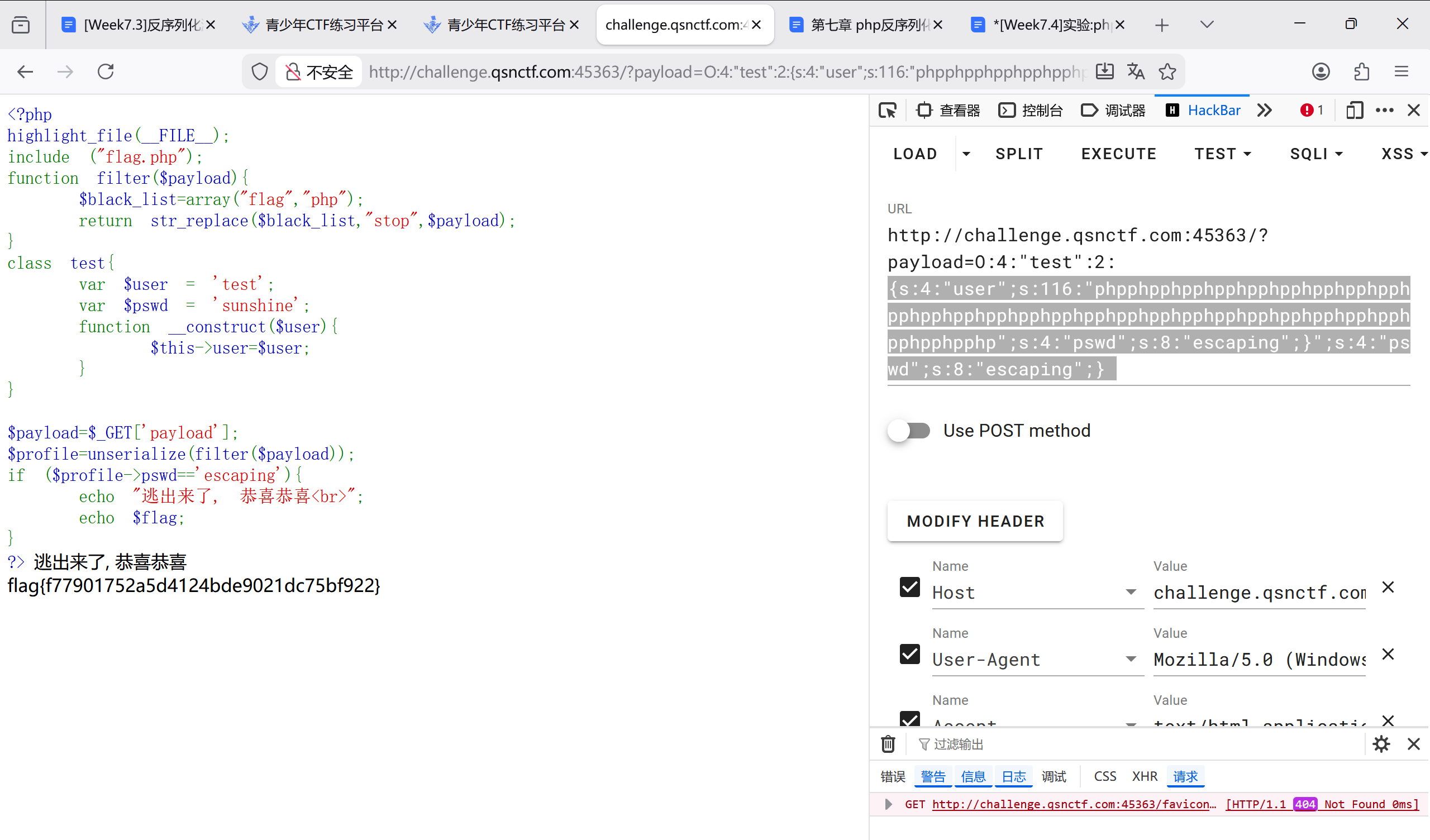
Task: Toggle responsive design mode icon
Action: [1355, 110]
